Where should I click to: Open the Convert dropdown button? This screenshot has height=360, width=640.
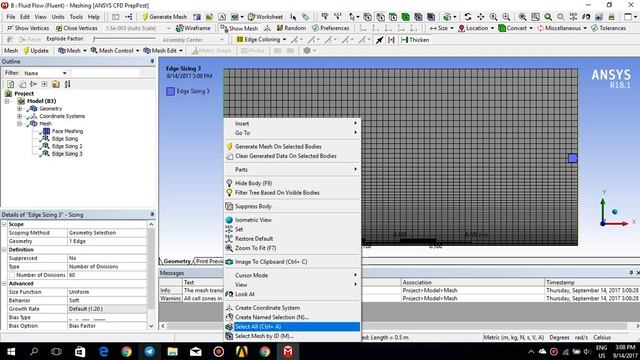516,28
